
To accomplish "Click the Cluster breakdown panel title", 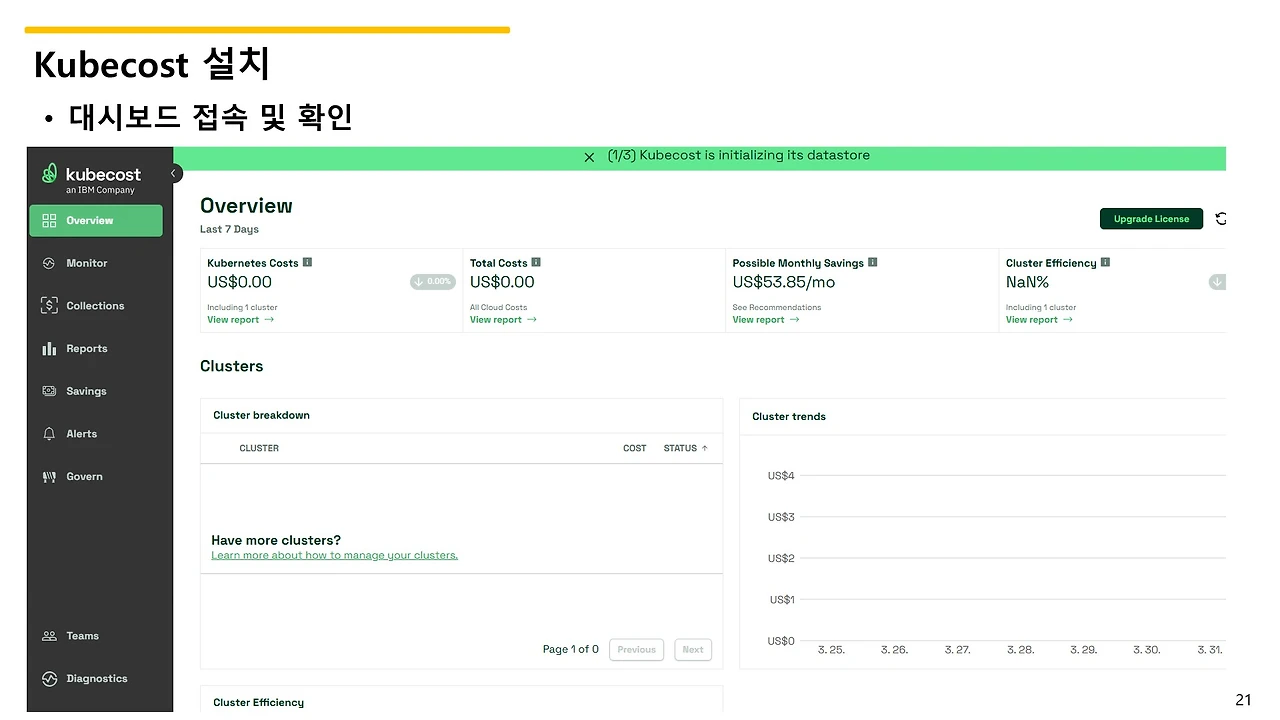I will [x=262, y=416].
